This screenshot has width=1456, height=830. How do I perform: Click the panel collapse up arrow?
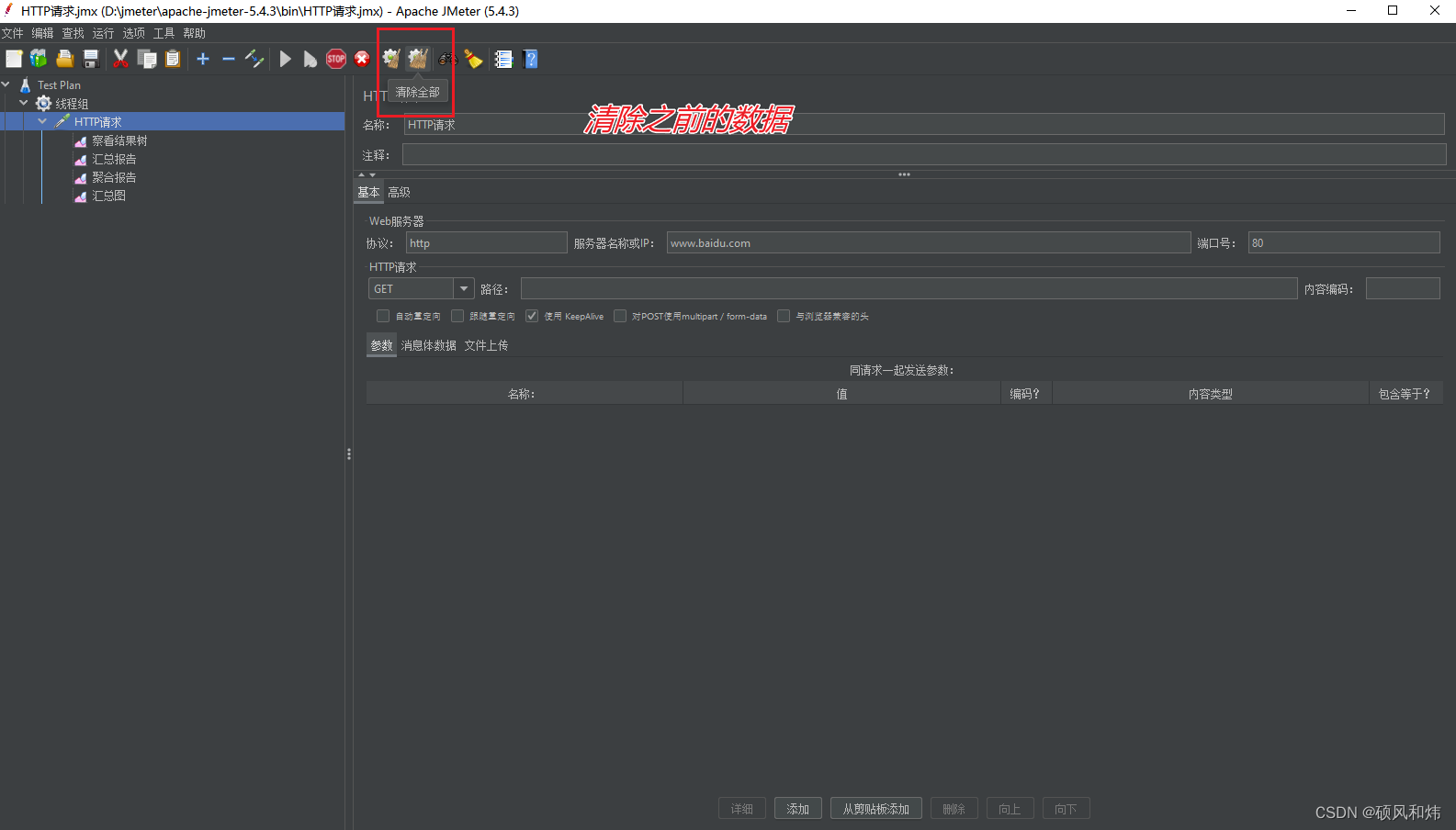point(362,174)
